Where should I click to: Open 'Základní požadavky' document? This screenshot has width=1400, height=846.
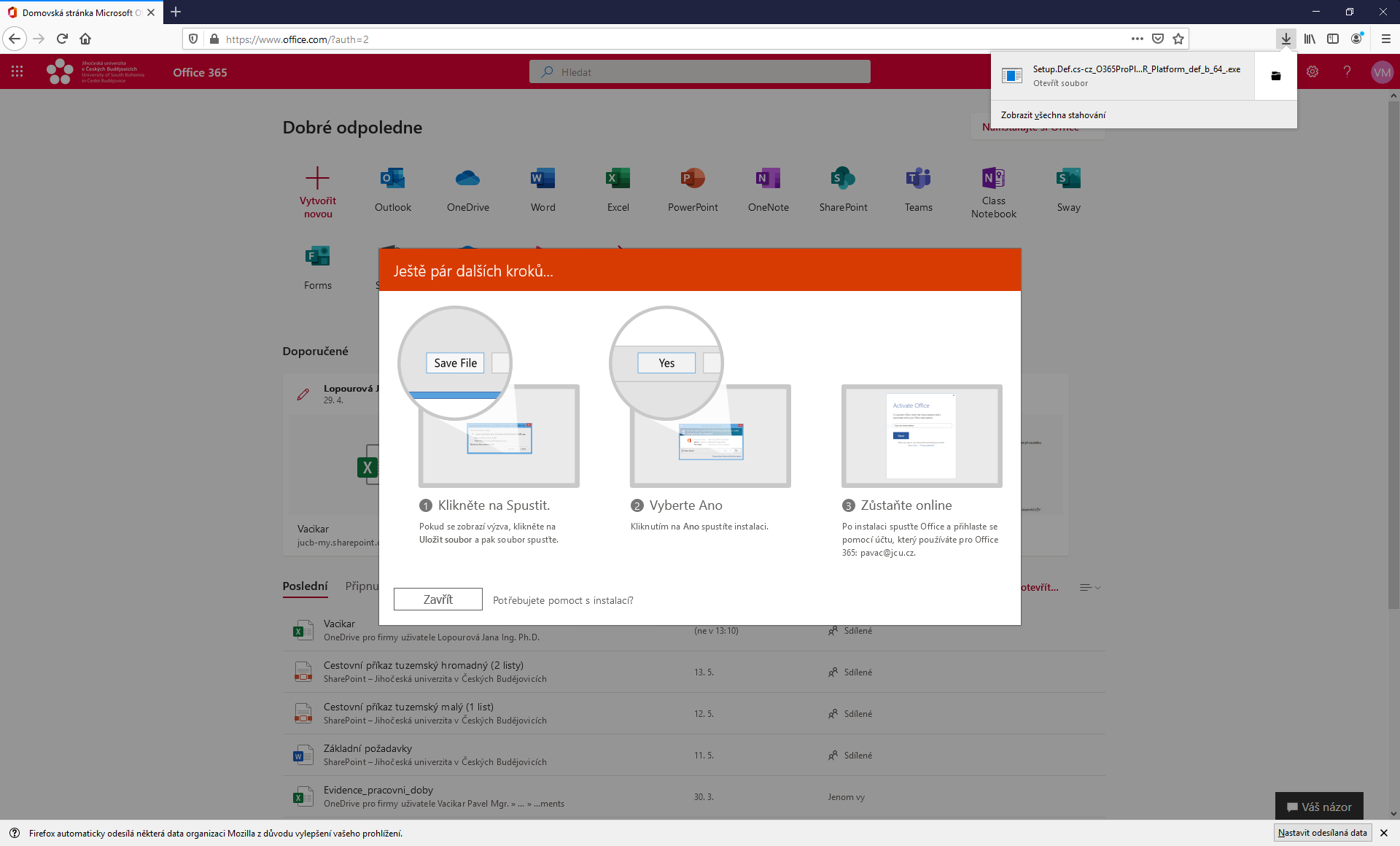tap(367, 748)
